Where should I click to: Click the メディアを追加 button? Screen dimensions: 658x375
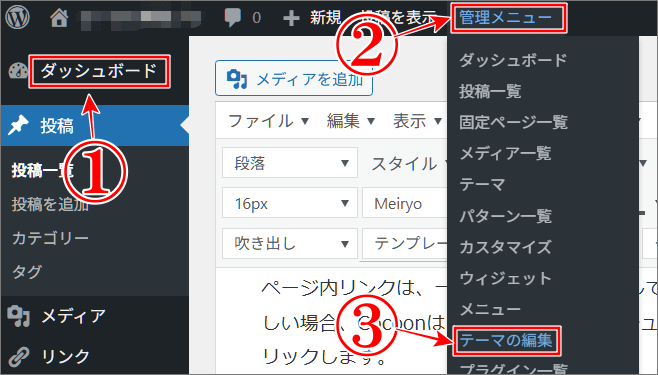[x=294, y=78]
